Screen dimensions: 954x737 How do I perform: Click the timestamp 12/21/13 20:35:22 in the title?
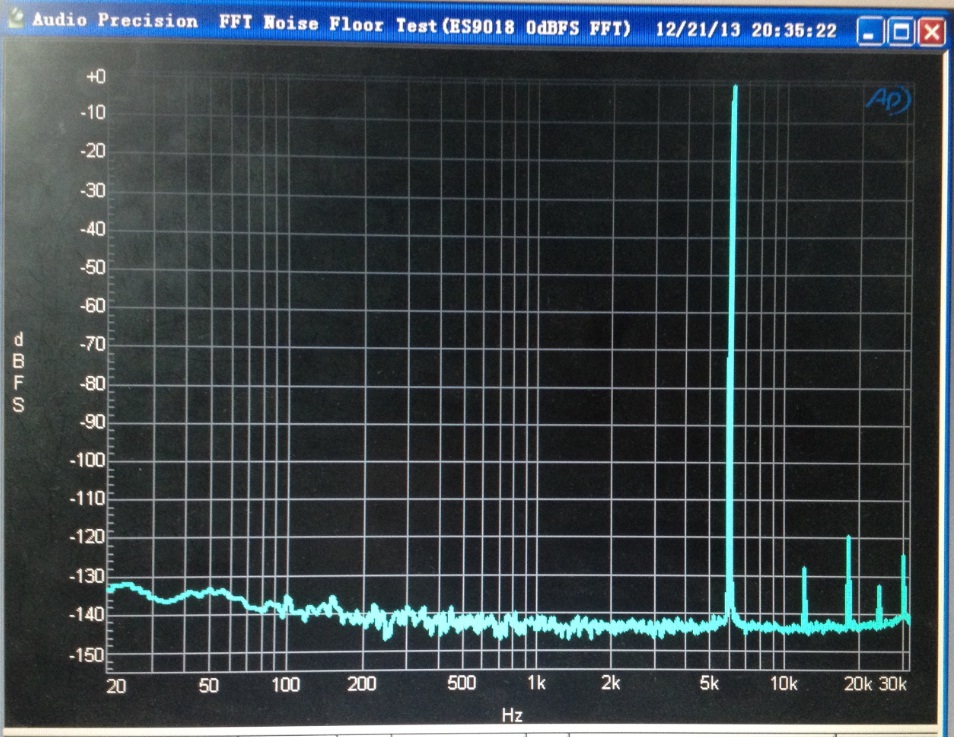746,30
